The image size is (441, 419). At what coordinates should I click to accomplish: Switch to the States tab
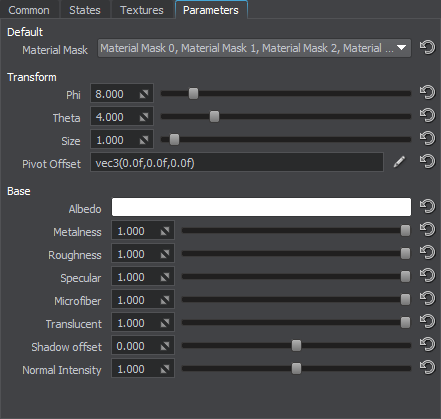pyautogui.click(x=85, y=10)
